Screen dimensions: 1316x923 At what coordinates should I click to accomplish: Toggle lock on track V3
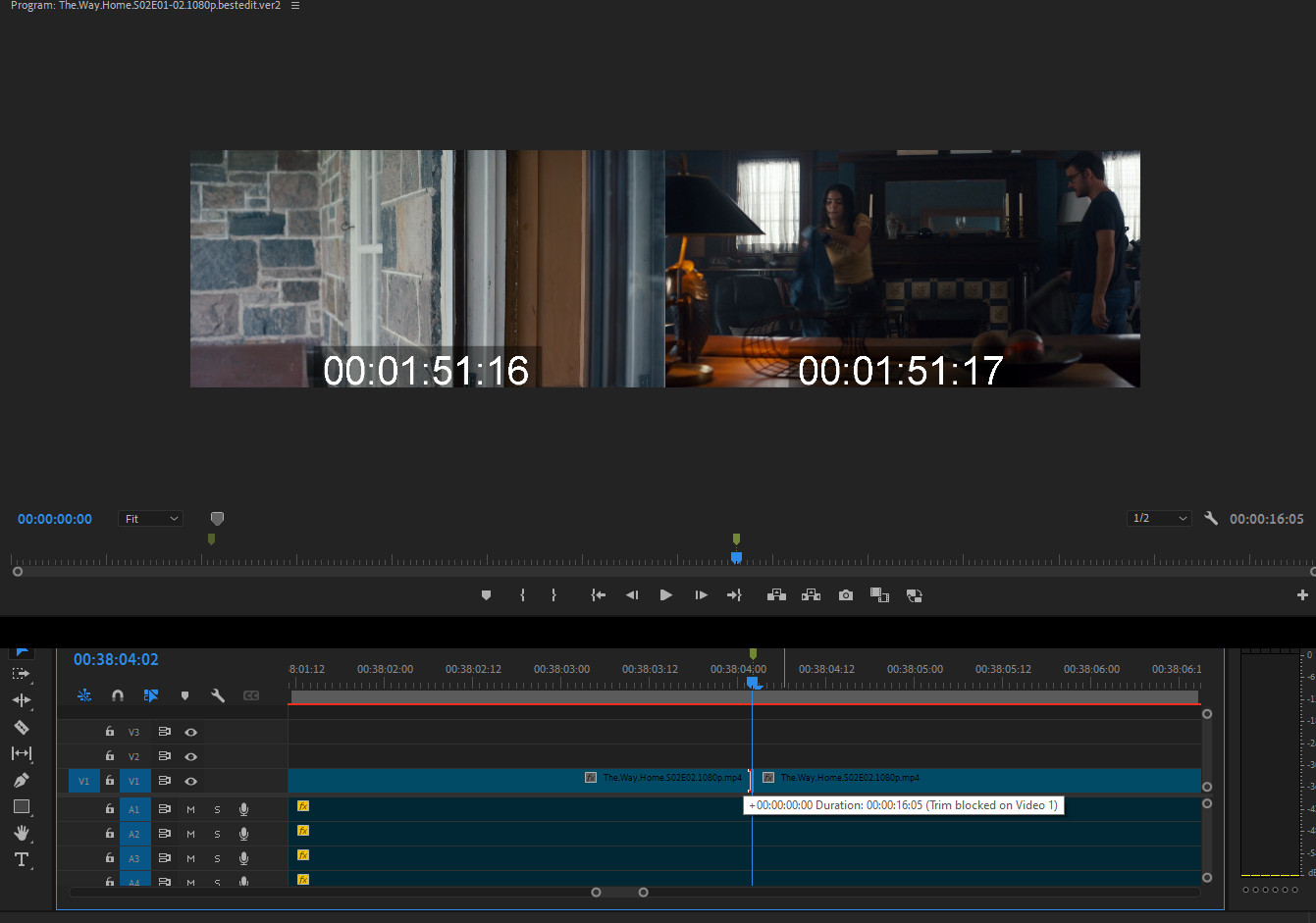(x=110, y=732)
